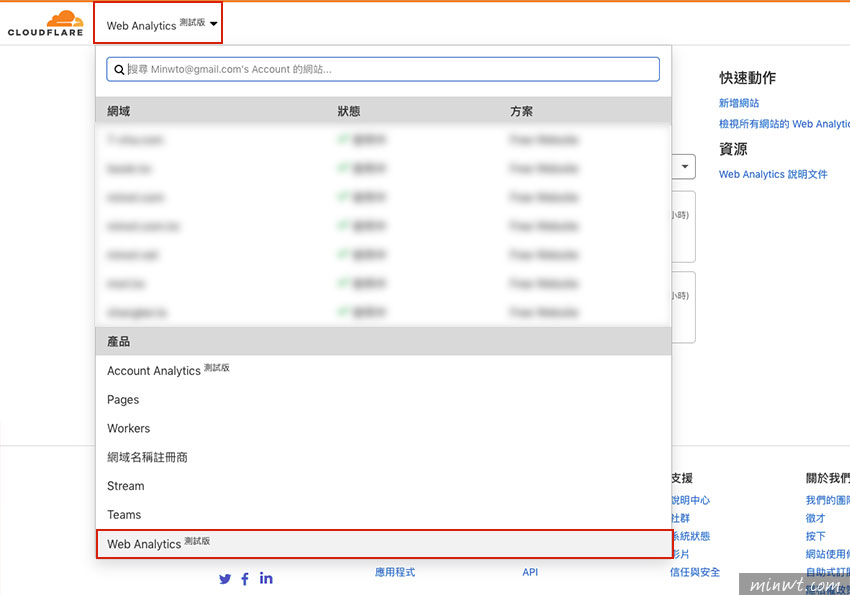Click 應用程式 footer link
Viewport: 850px width, 595px height.
[x=395, y=572]
